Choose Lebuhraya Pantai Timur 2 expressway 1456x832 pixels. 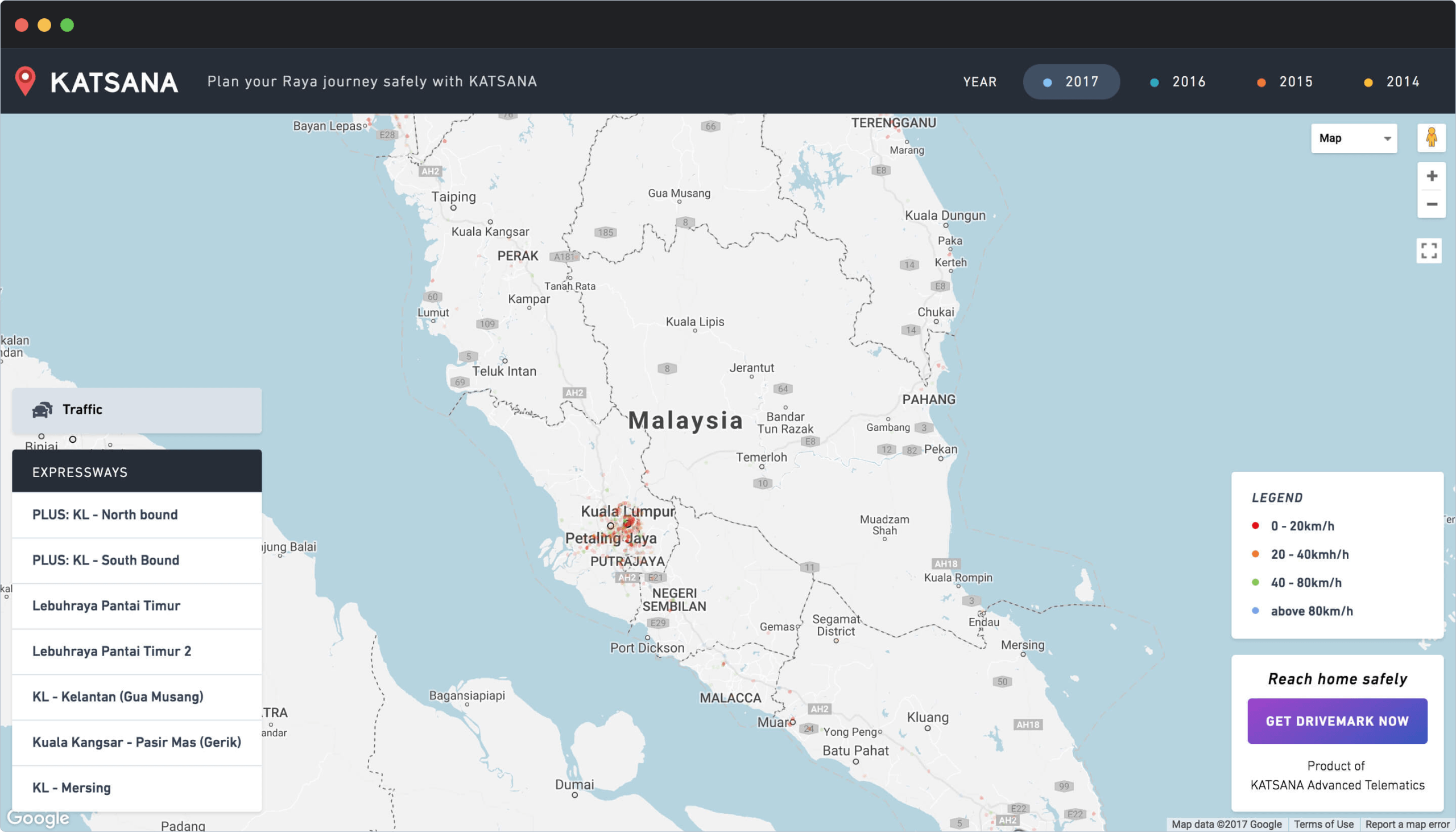coord(137,652)
